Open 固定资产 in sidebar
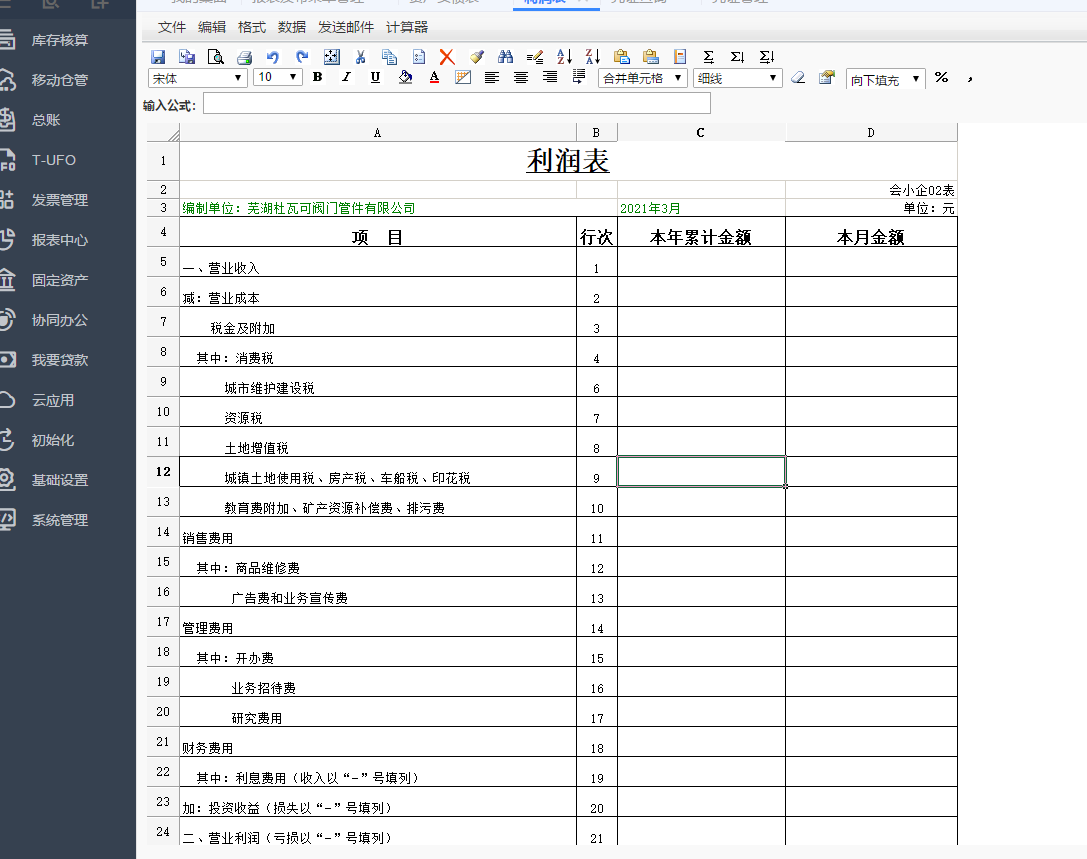1087x859 pixels. point(60,280)
